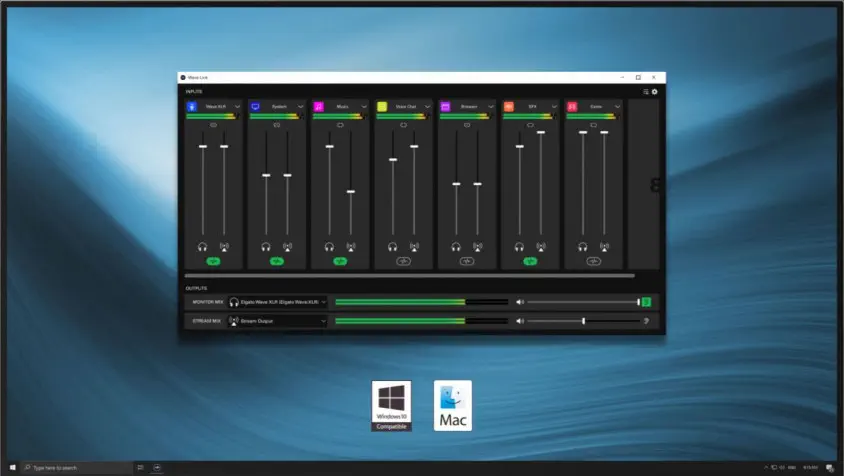The height and width of the screenshot is (476, 844).
Task: Mute Wave XLR in the stream mix
Action: click(224, 247)
